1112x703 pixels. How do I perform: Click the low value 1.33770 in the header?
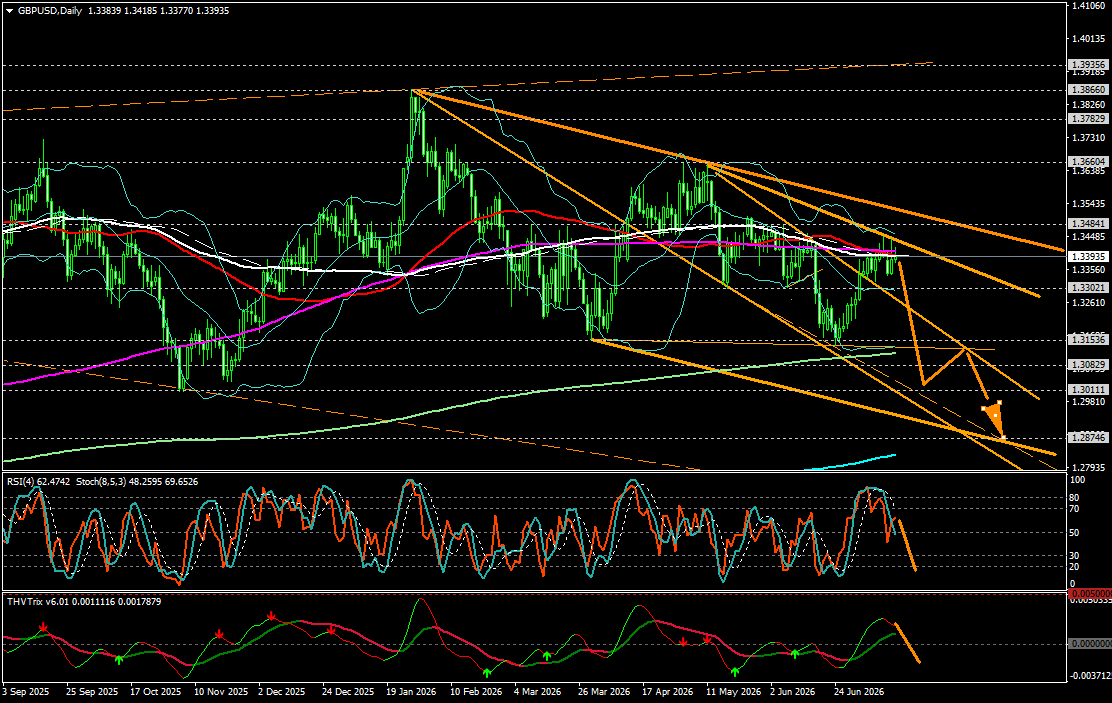(x=179, y=11)
